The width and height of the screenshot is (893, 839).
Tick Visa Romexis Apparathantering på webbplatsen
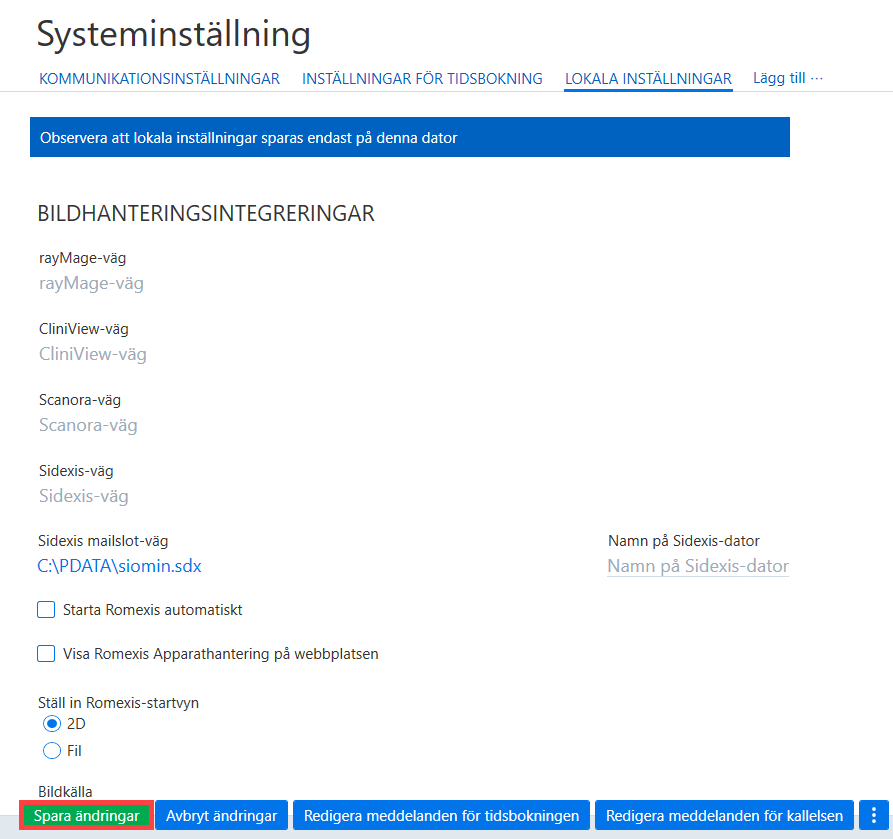(46, 653)
